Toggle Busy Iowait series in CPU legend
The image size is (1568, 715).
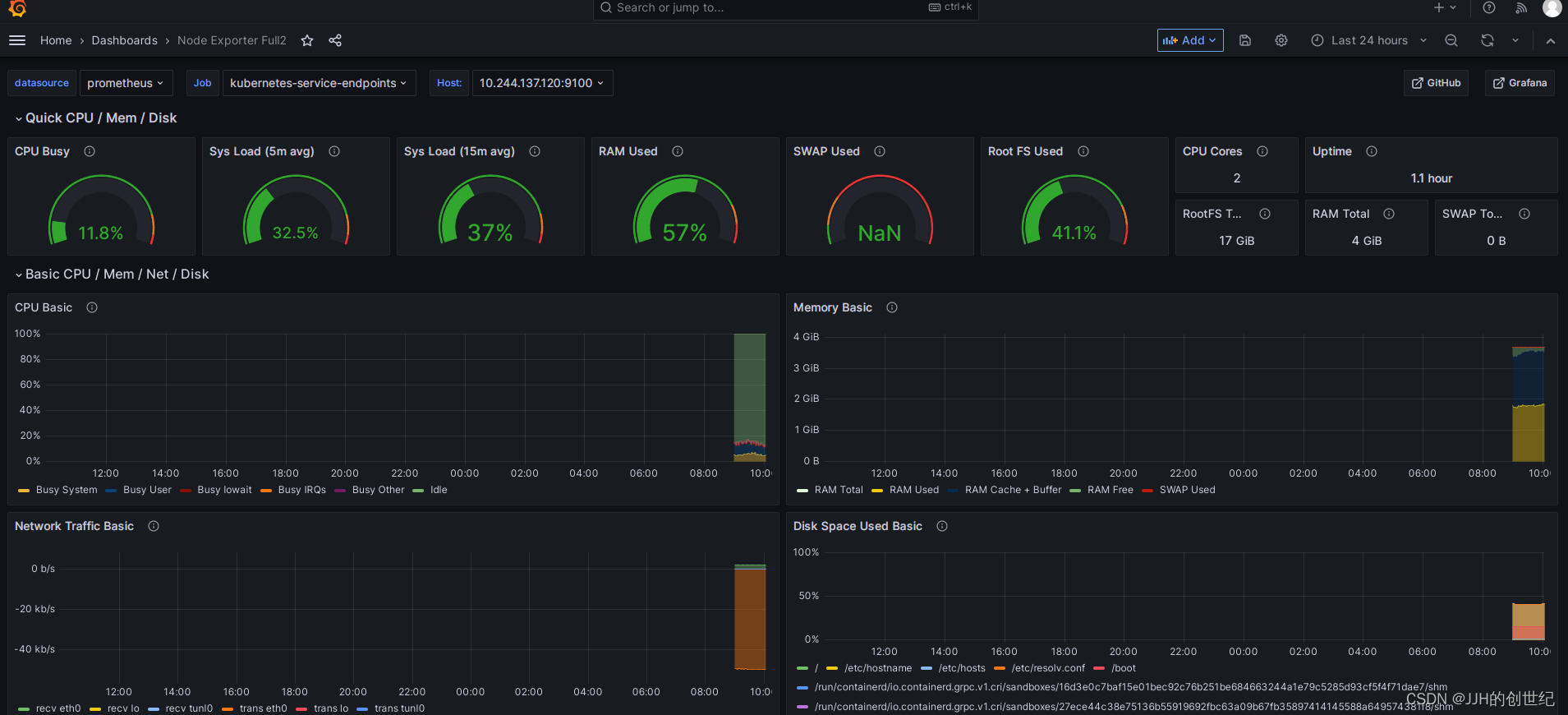pos(224,490)
